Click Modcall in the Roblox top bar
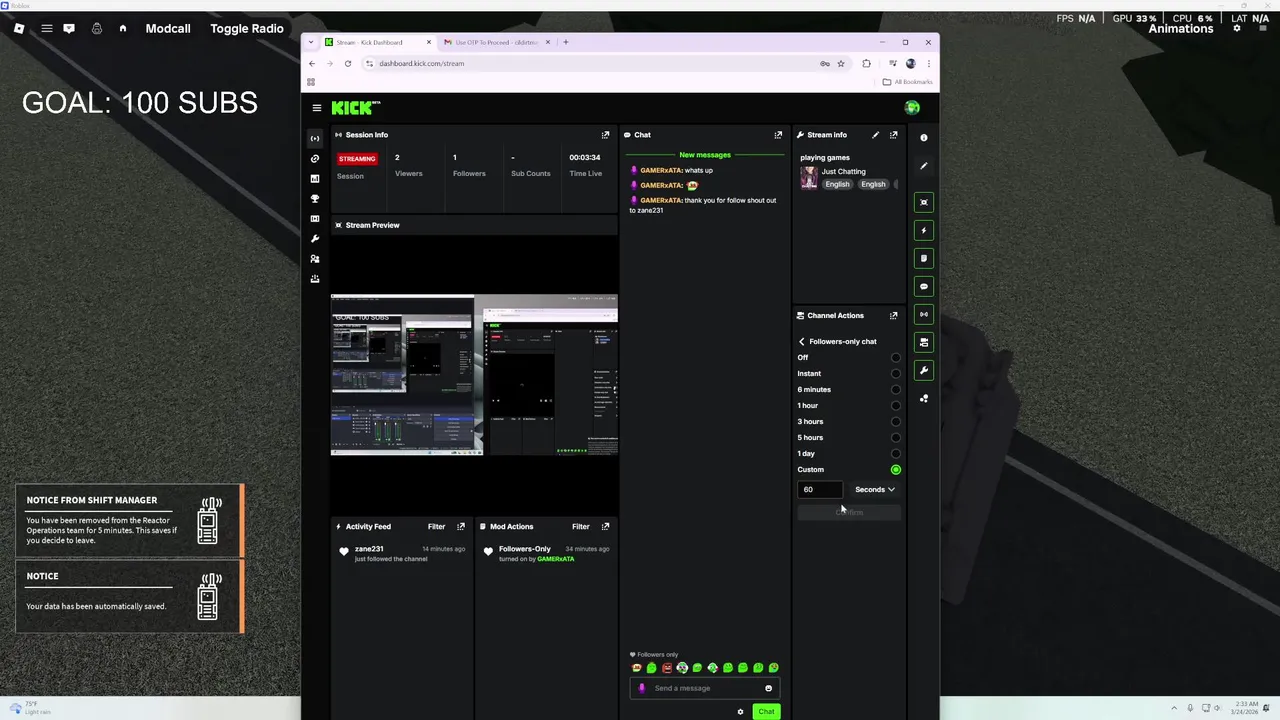This screenshot has height=720, width=1280. [x=168, y=28]
